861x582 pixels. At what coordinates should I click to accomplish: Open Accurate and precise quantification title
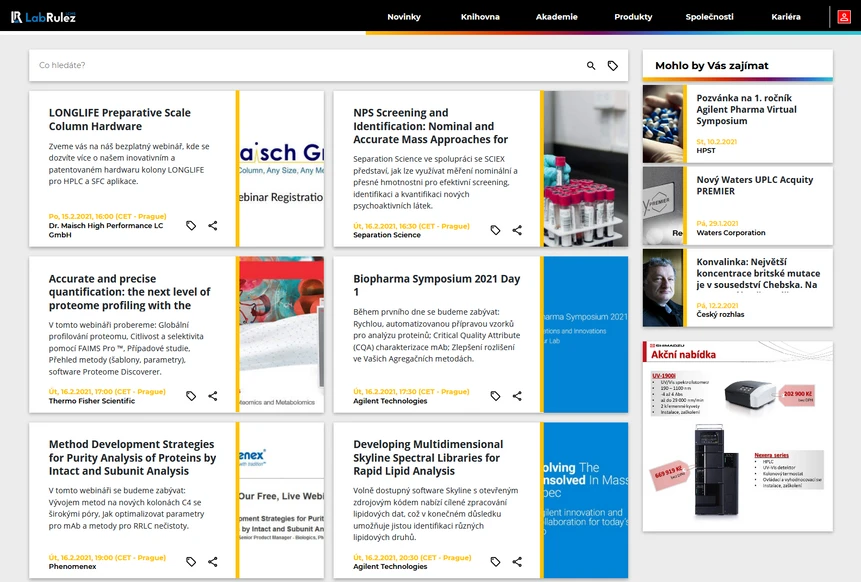click(130, 292)
